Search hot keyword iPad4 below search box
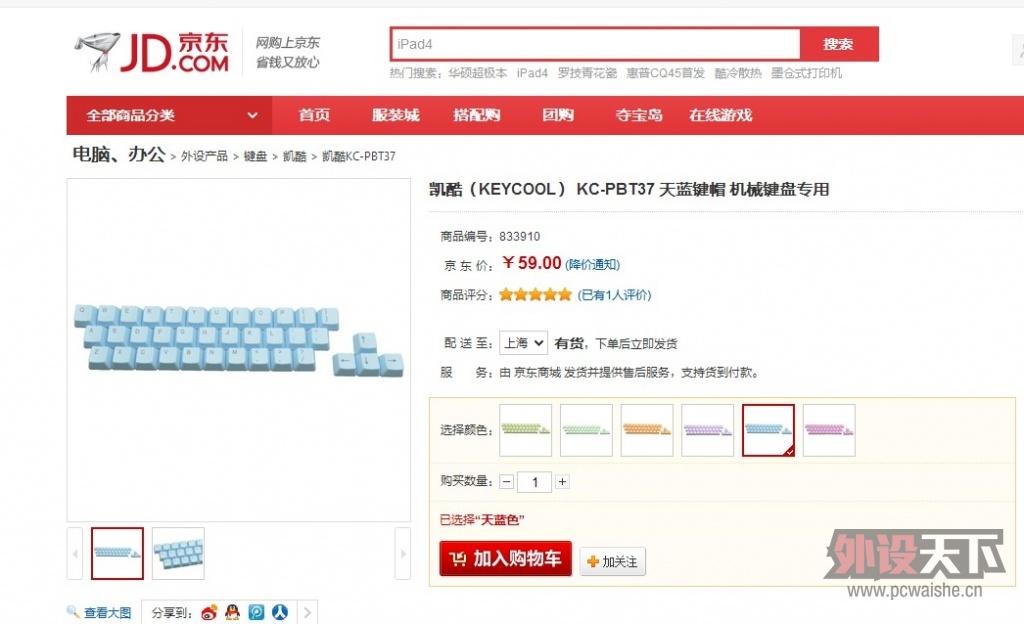1024x624 pixels. 532,73
